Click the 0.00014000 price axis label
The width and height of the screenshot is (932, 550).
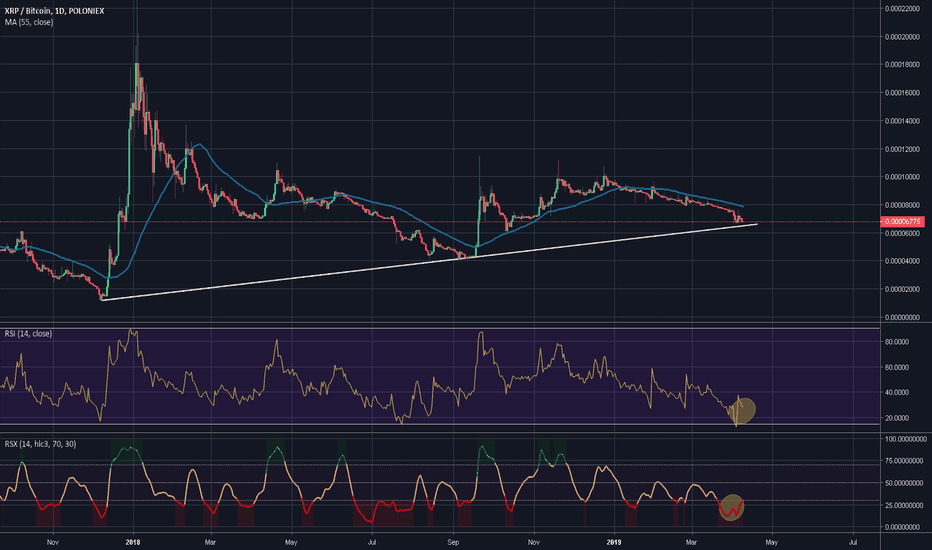pyautogui.click(x=902, y=121)
